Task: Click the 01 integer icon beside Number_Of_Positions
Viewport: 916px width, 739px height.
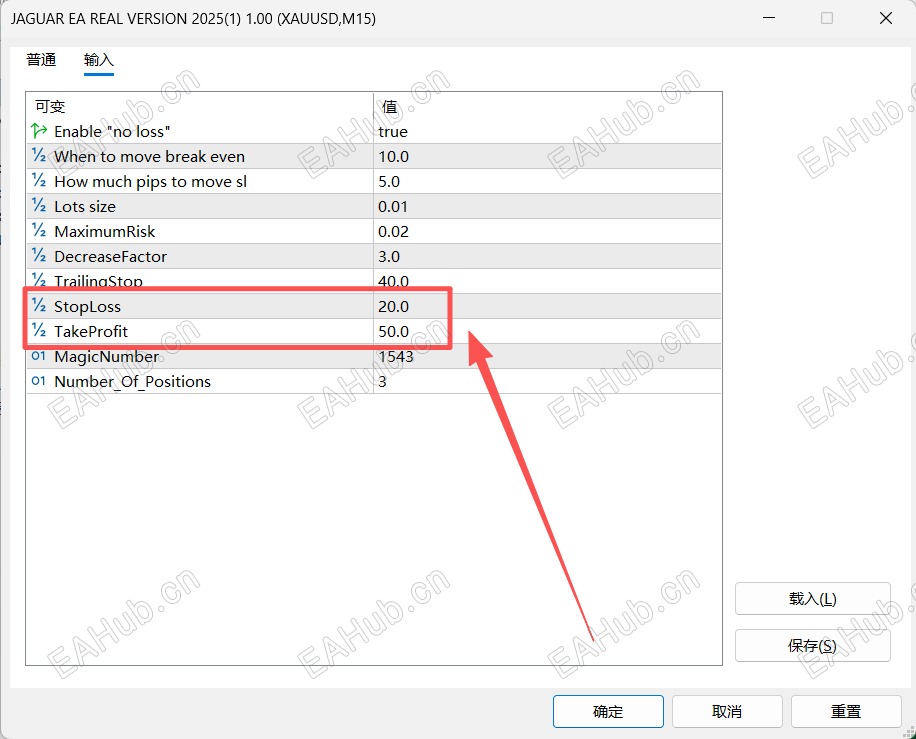Action: coord(39,381)
